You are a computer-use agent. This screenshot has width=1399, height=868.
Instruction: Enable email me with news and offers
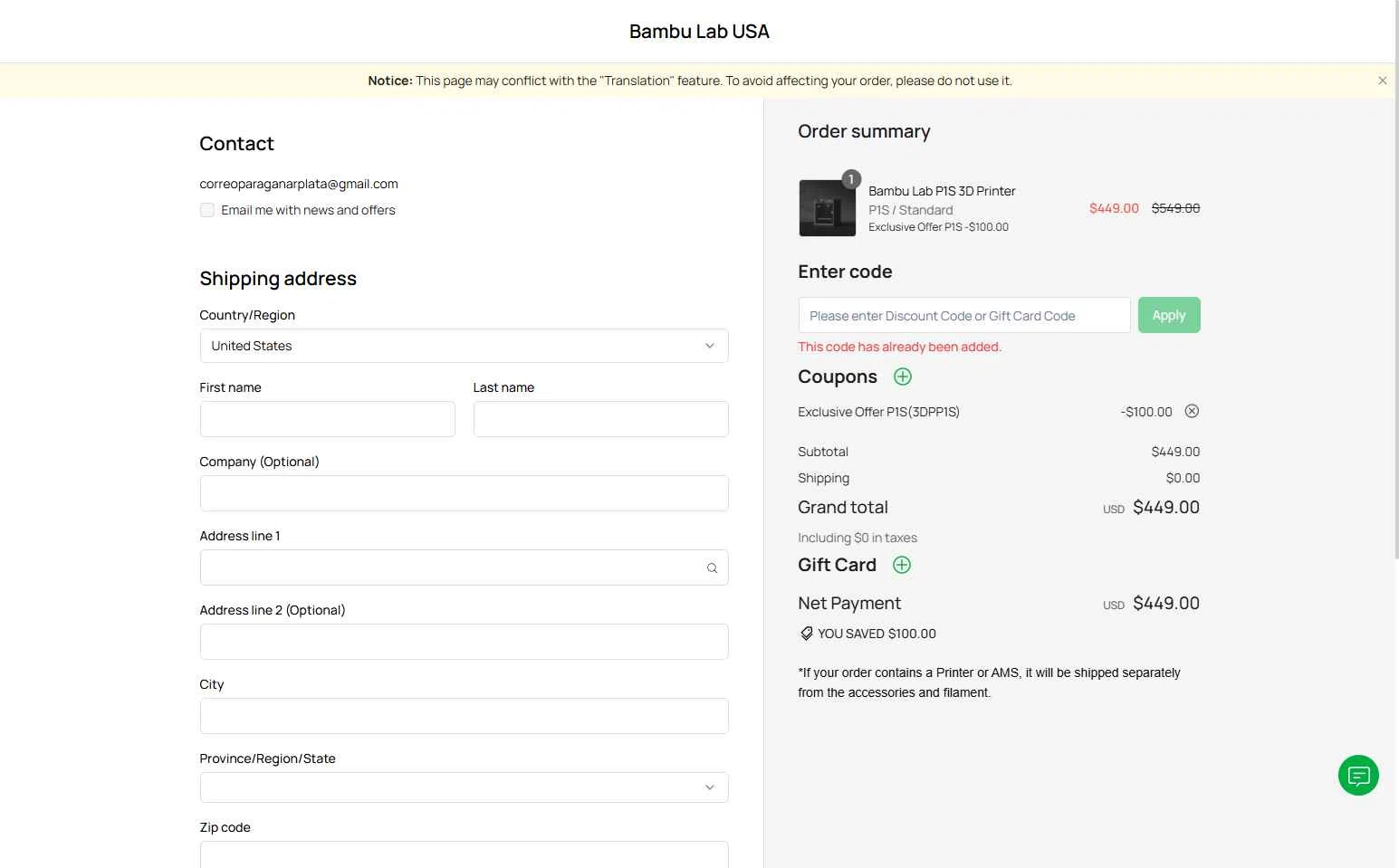[x=207, y=210]
